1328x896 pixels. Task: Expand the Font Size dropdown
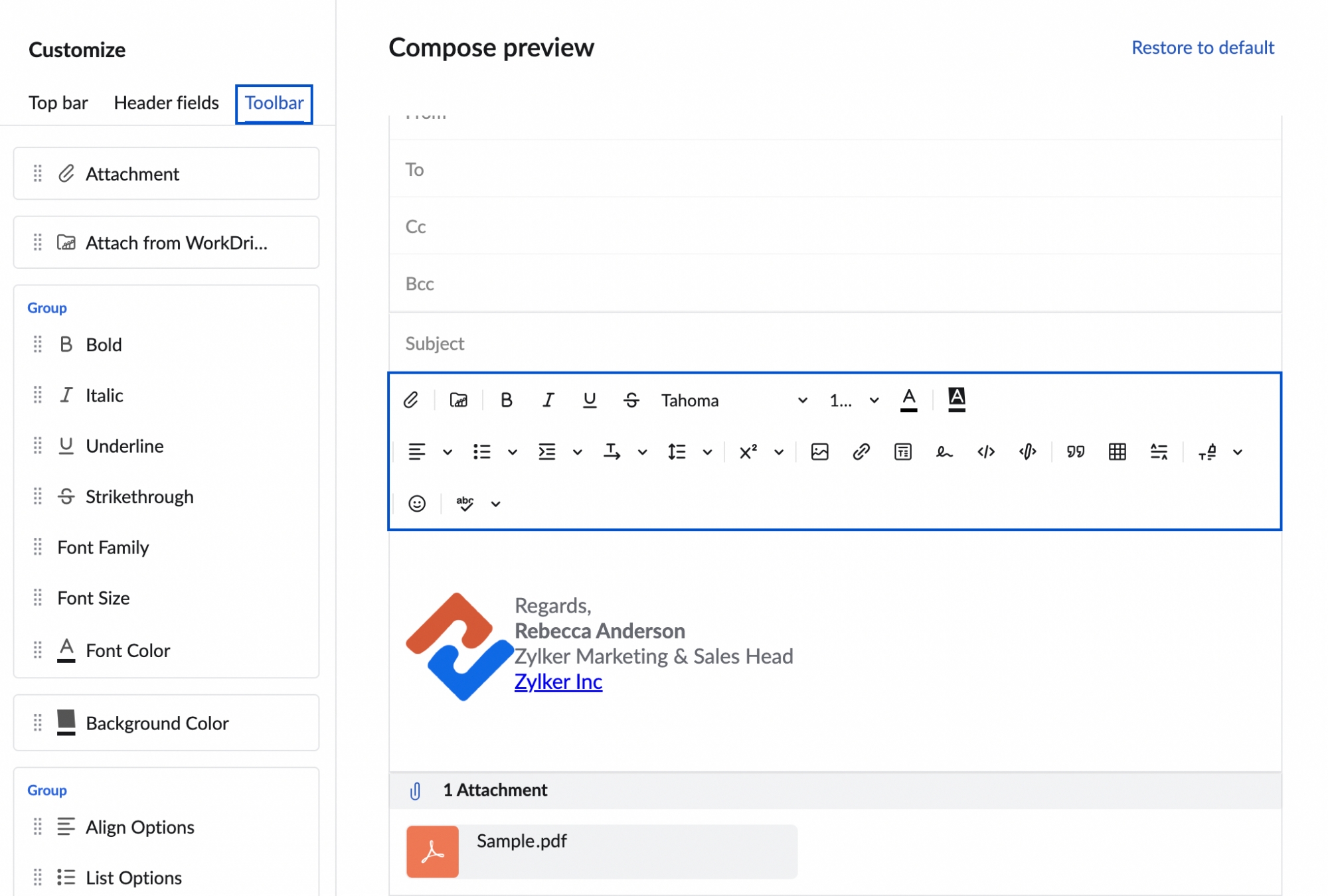873,400
